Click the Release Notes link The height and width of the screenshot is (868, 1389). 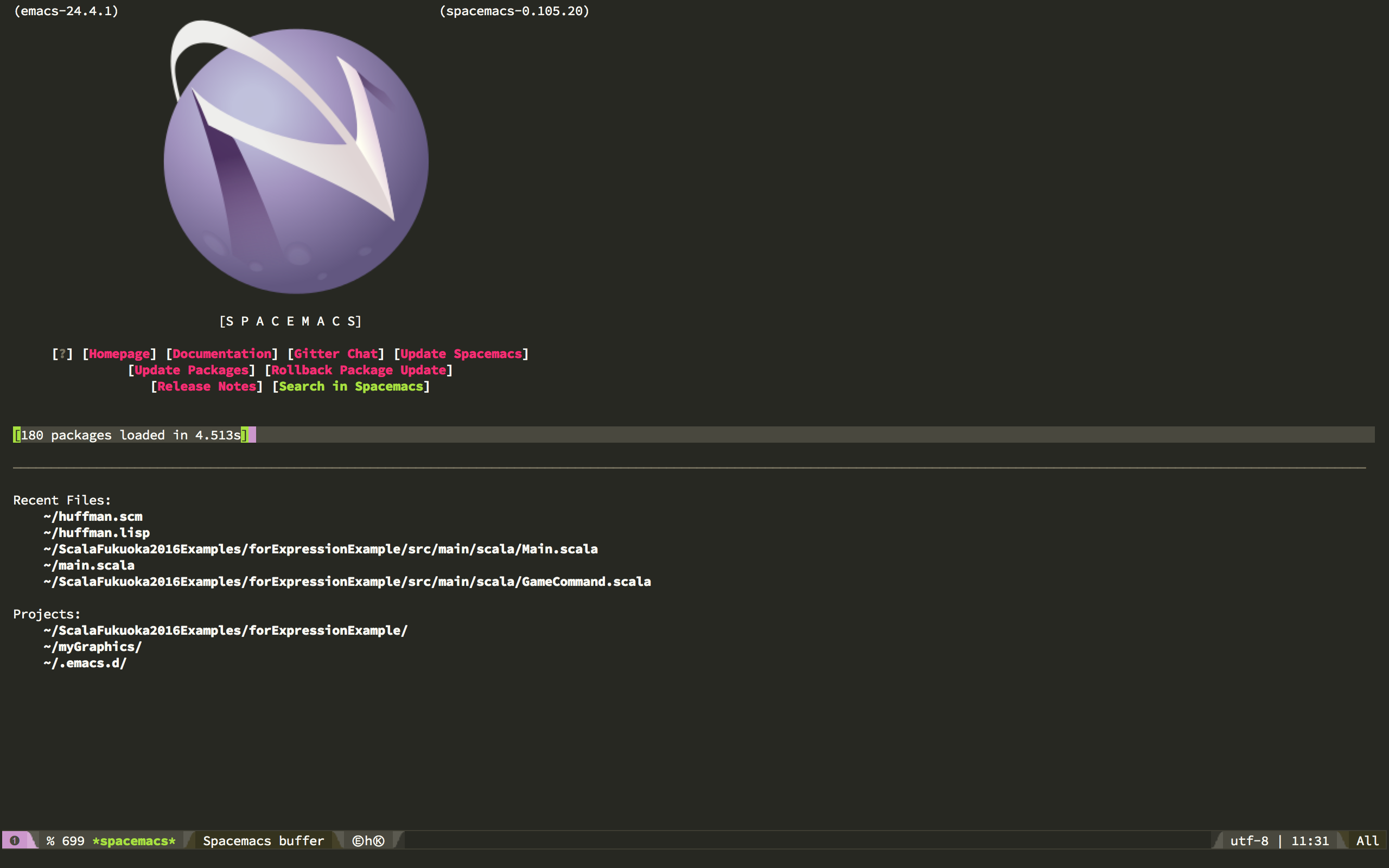click(207, 386)
